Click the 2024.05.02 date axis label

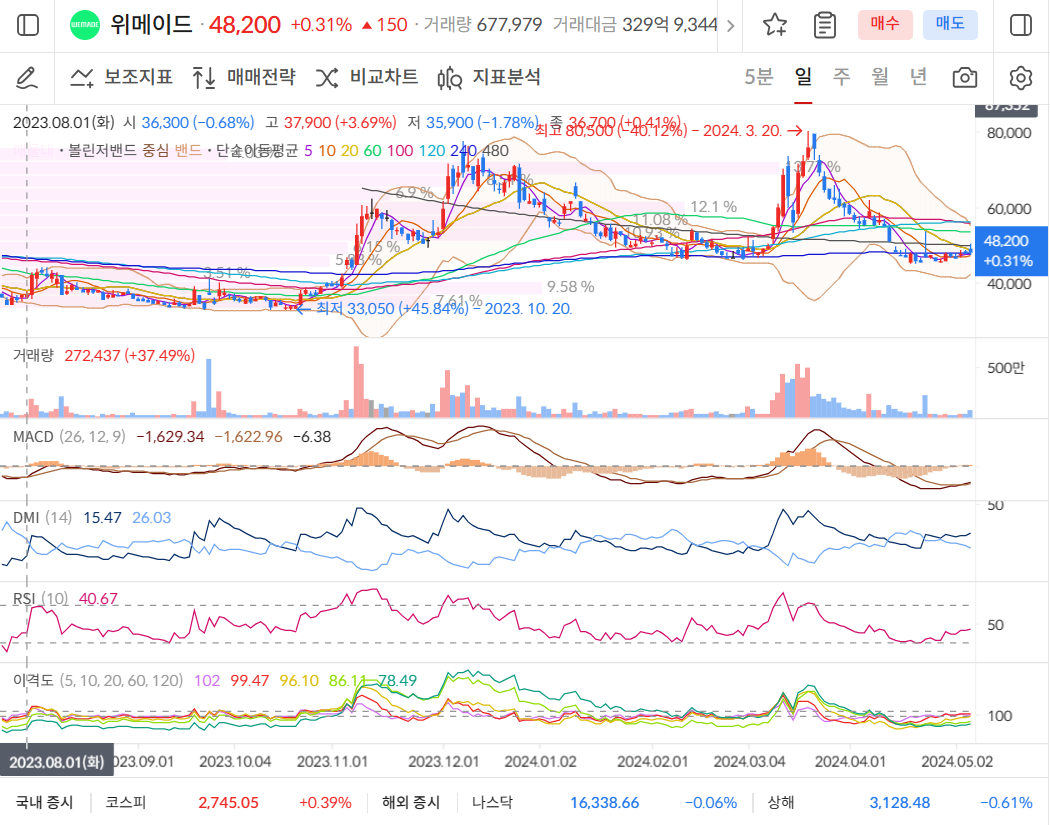coord(957,761)
